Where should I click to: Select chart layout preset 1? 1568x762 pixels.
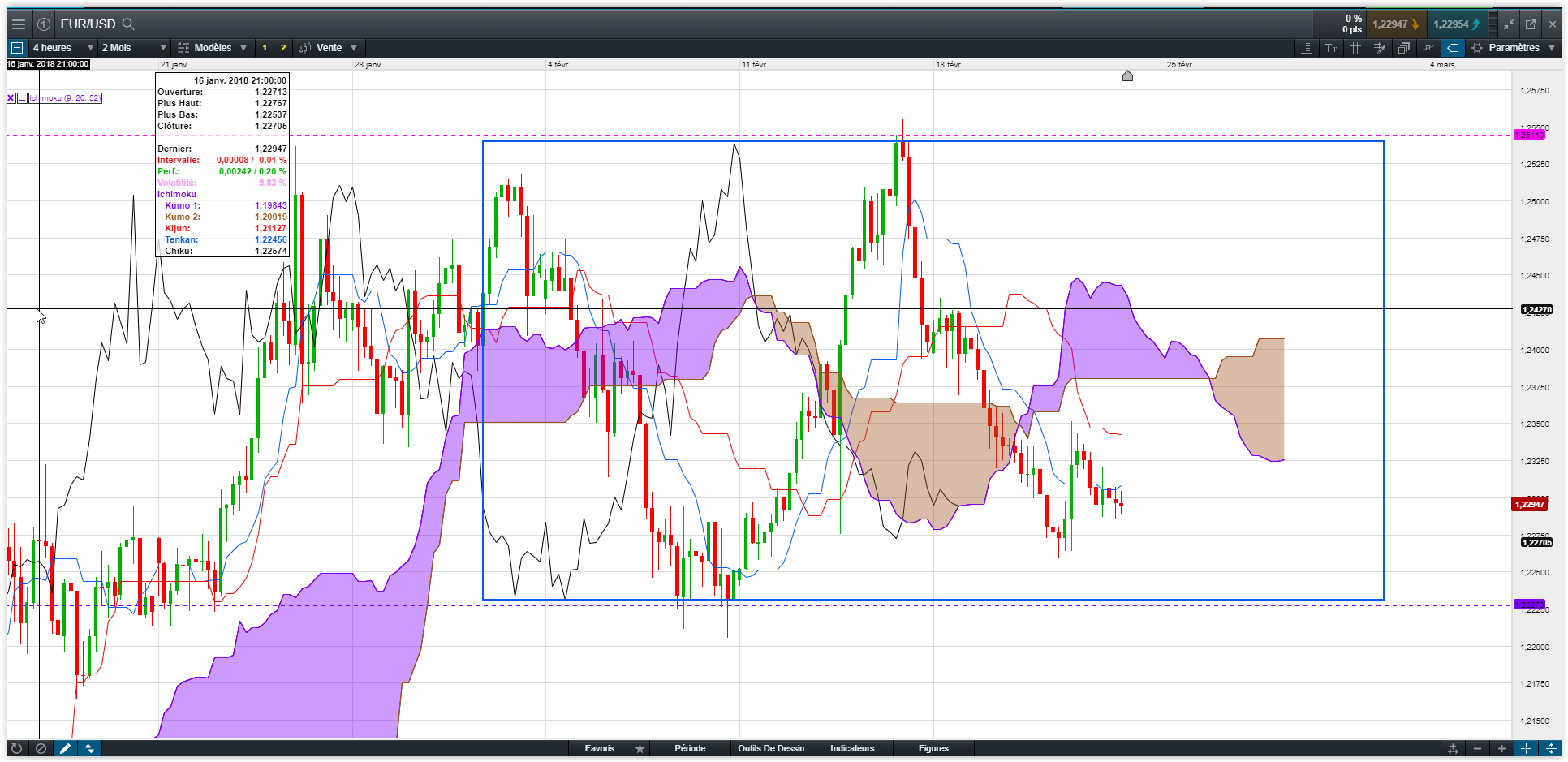coord(265,48)
